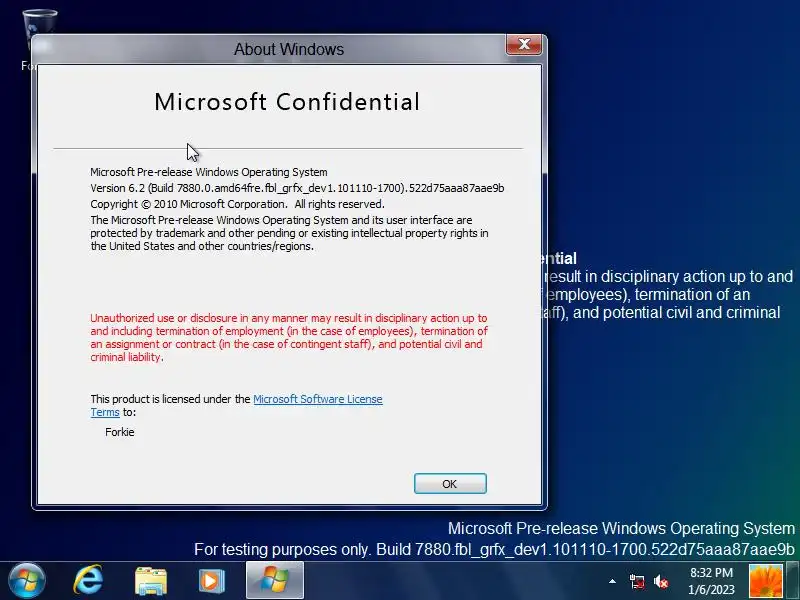Click the 'Microsoft Pre-release Windows Operating System' dialog line
Screen dimensions: 800x600
209,172
